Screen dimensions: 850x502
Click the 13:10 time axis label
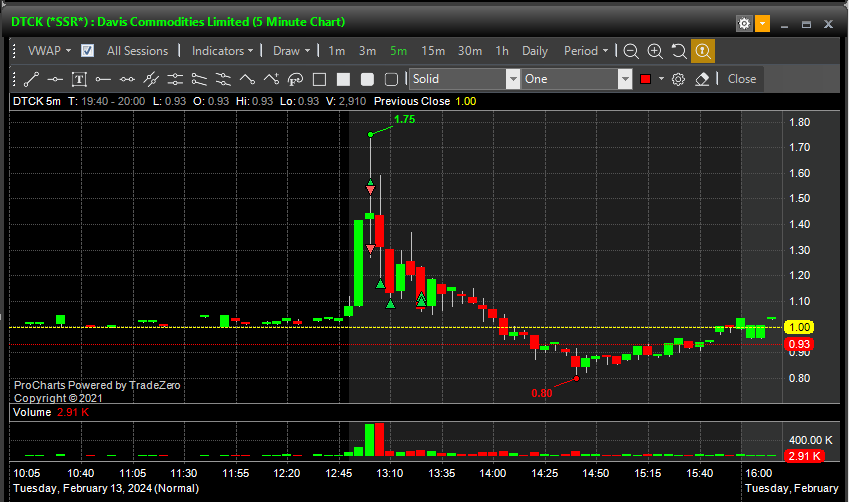390,473
